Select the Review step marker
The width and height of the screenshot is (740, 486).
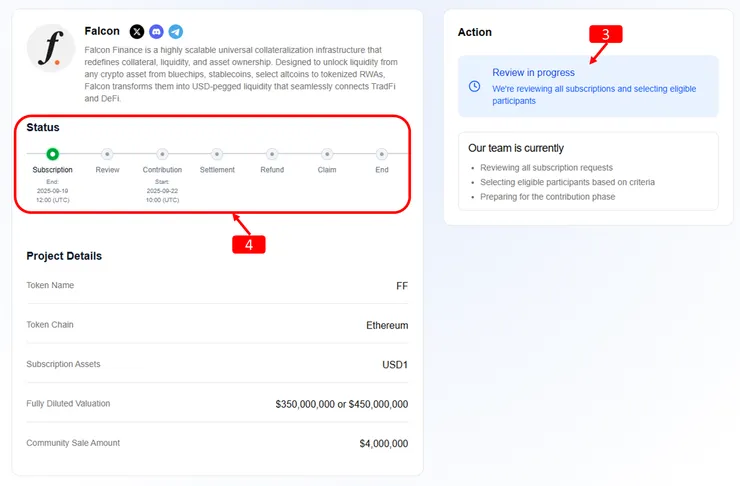pyautogui.click(x=107, y=154)
